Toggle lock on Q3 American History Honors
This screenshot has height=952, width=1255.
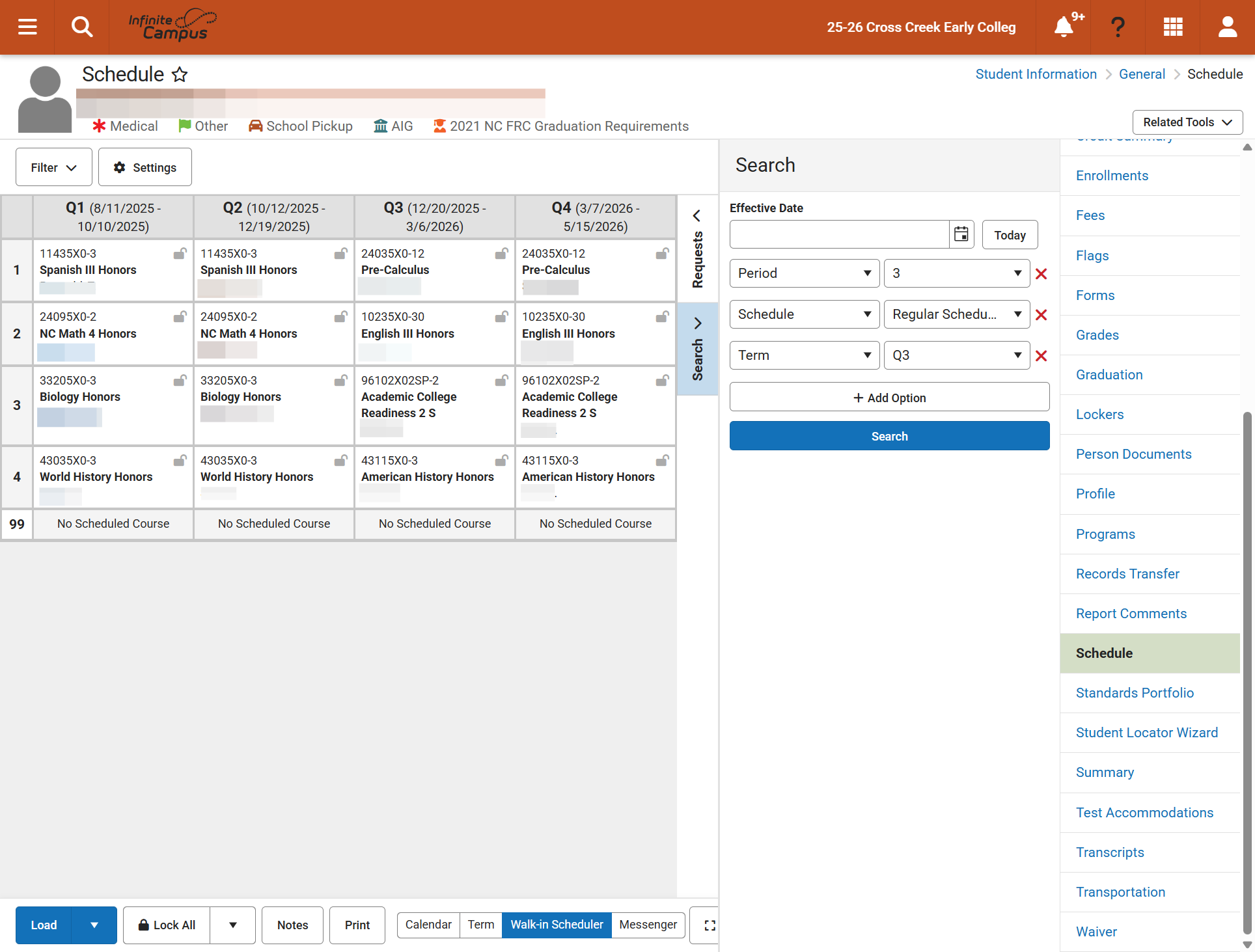(x=502, y=461)
